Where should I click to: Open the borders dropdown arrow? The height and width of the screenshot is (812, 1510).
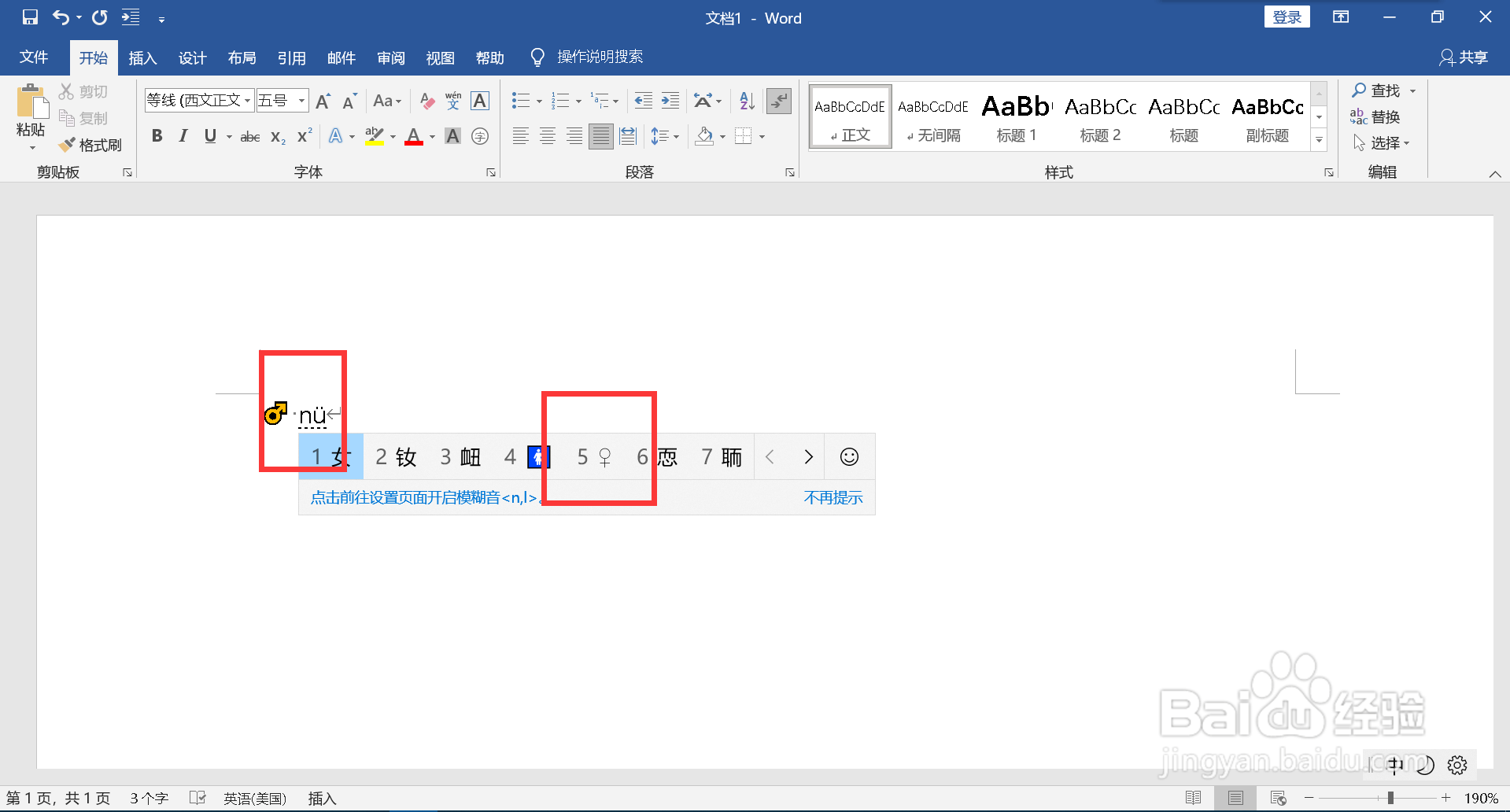[x=762, y=136]
